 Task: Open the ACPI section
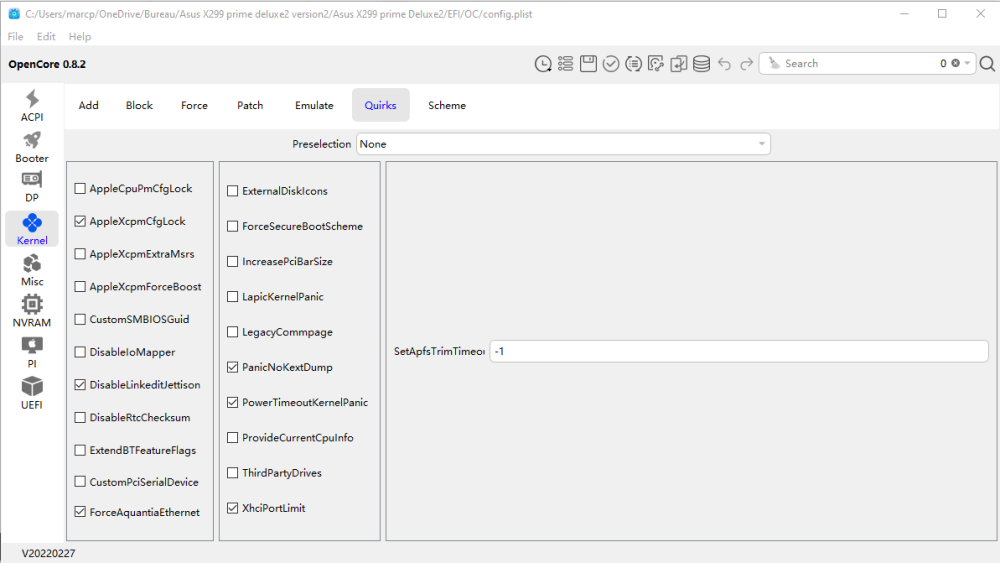(x=32, y=106)
